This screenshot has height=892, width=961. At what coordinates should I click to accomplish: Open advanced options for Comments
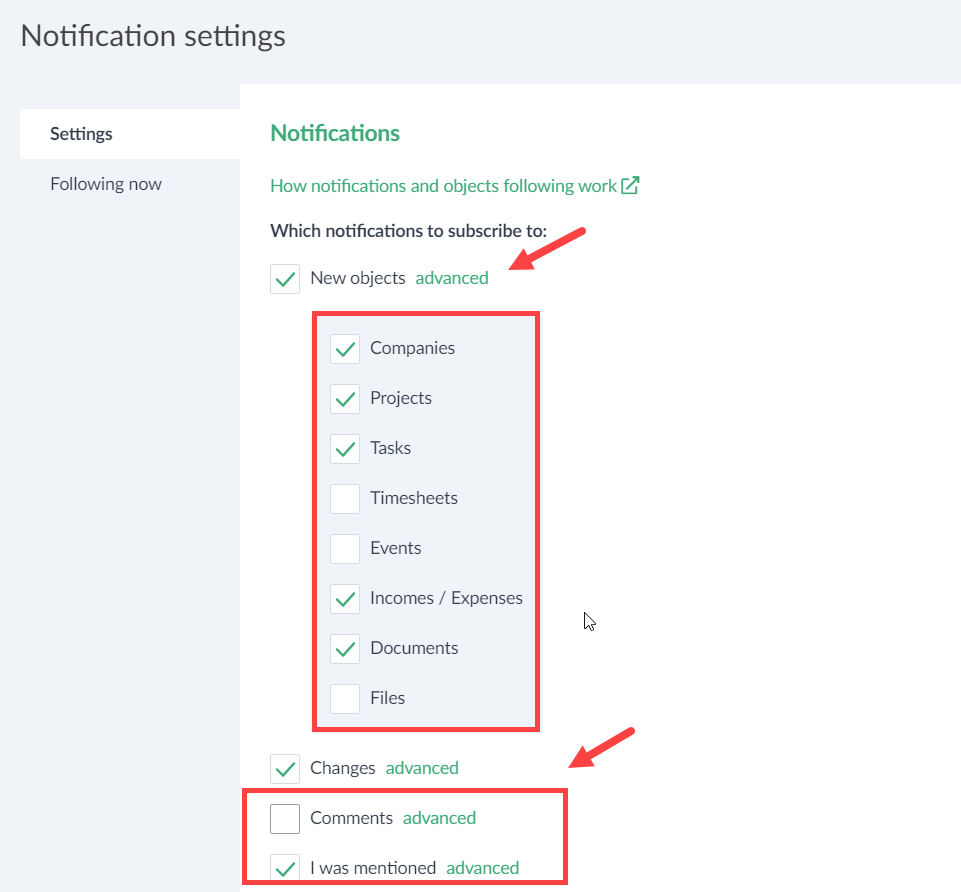tap(439, 818)
